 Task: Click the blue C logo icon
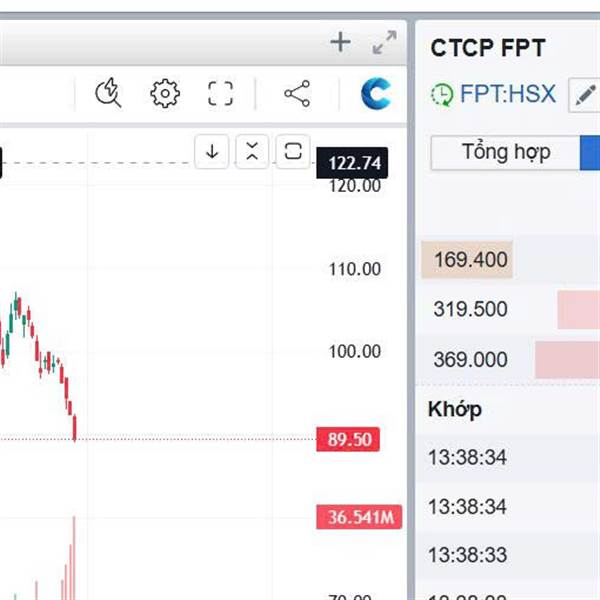(x=376, y=94)
